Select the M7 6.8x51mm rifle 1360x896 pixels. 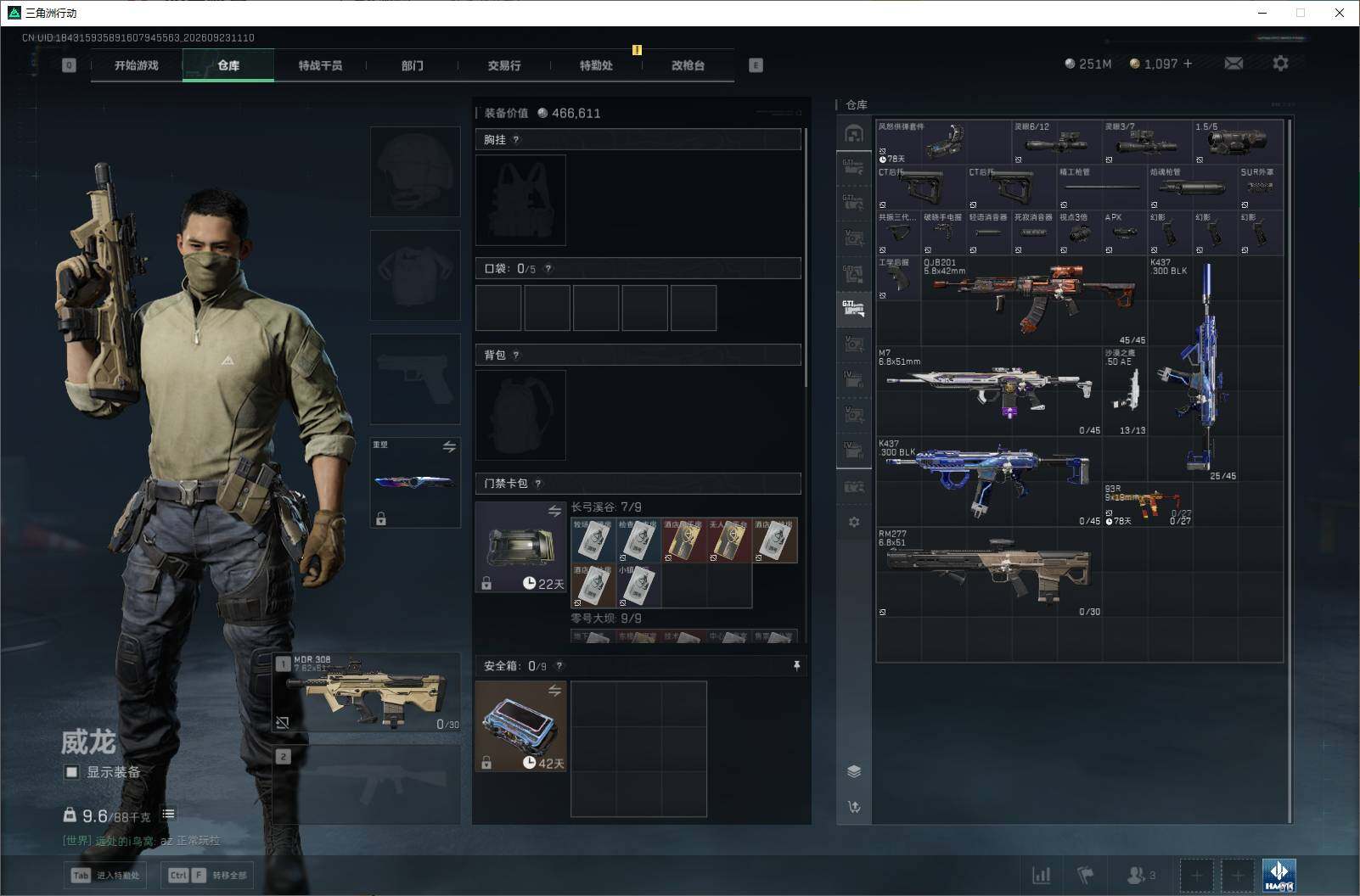click(x=989, y=391)
